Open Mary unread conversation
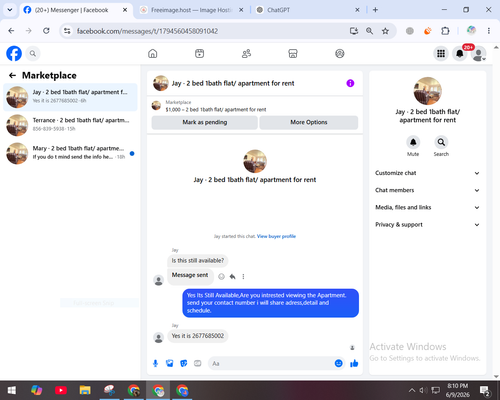Screen dimensions: 500x400 (70, 153)
